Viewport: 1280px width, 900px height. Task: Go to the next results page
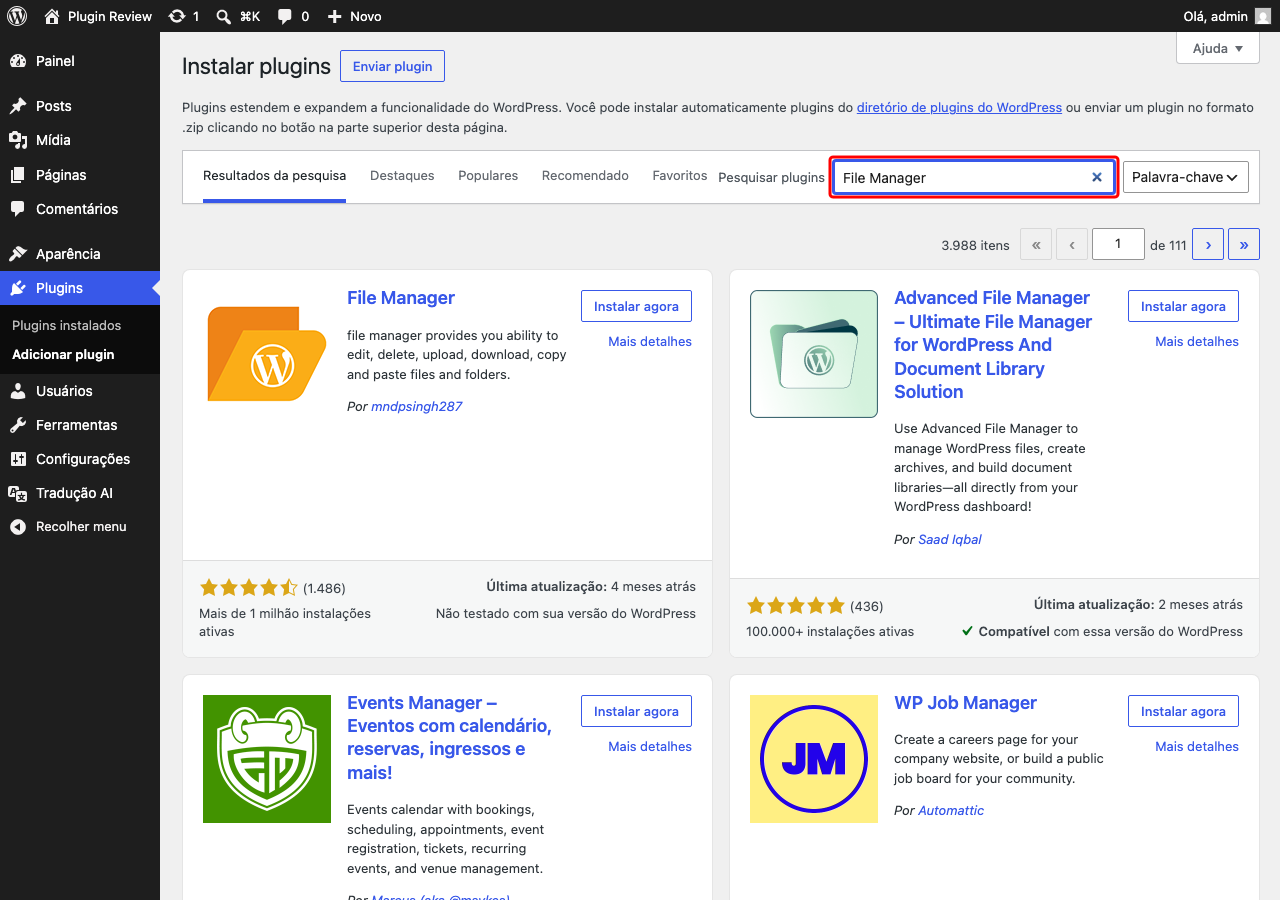coord(1208,244)
